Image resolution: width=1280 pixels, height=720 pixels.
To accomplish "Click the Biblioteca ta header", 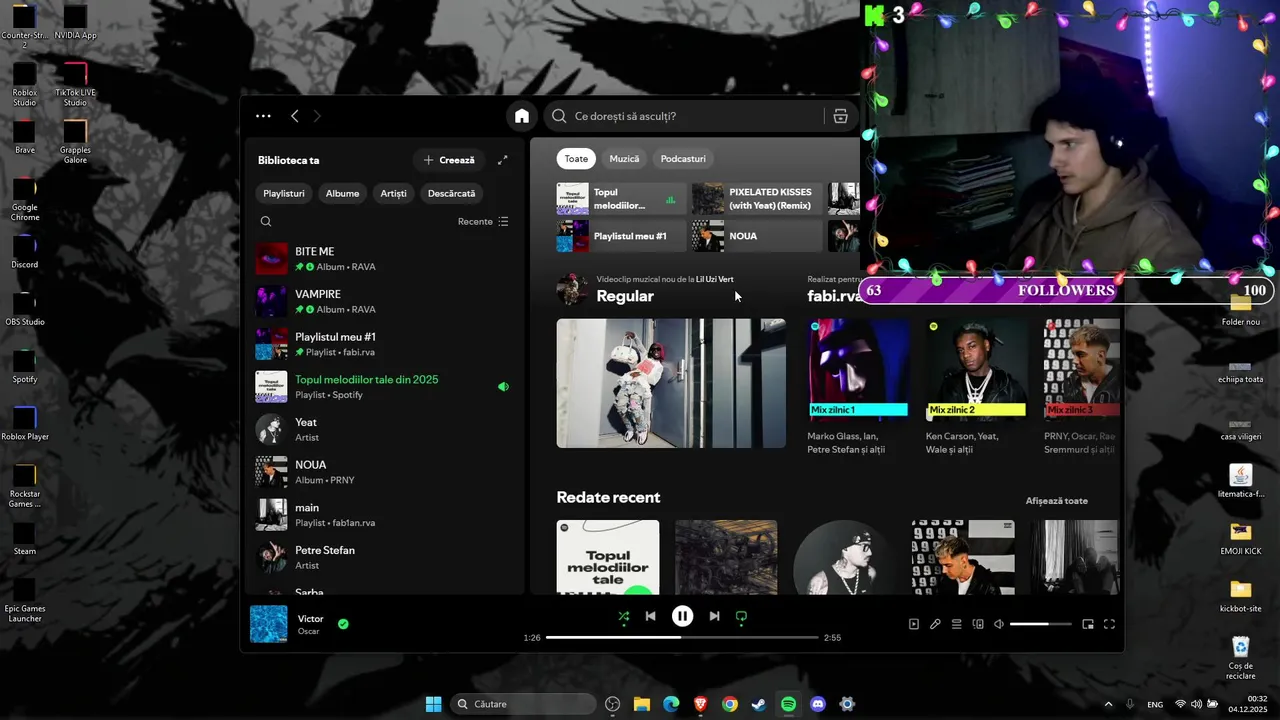I will coord(288,160).
